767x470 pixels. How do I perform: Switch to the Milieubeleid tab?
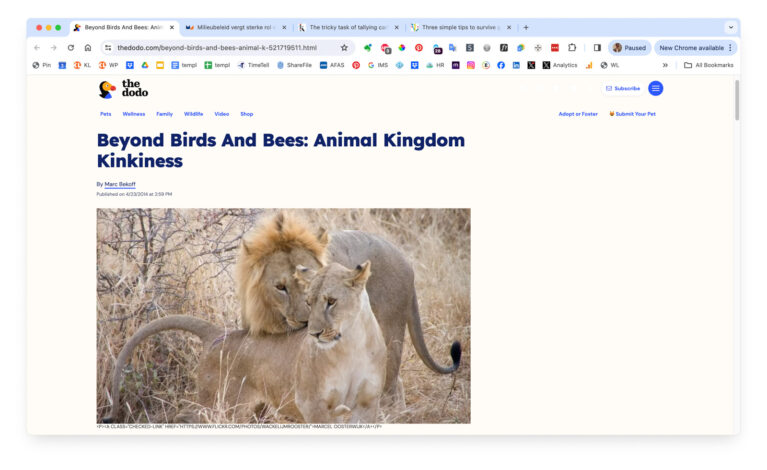pyautogui.click(x=235, y=27)
